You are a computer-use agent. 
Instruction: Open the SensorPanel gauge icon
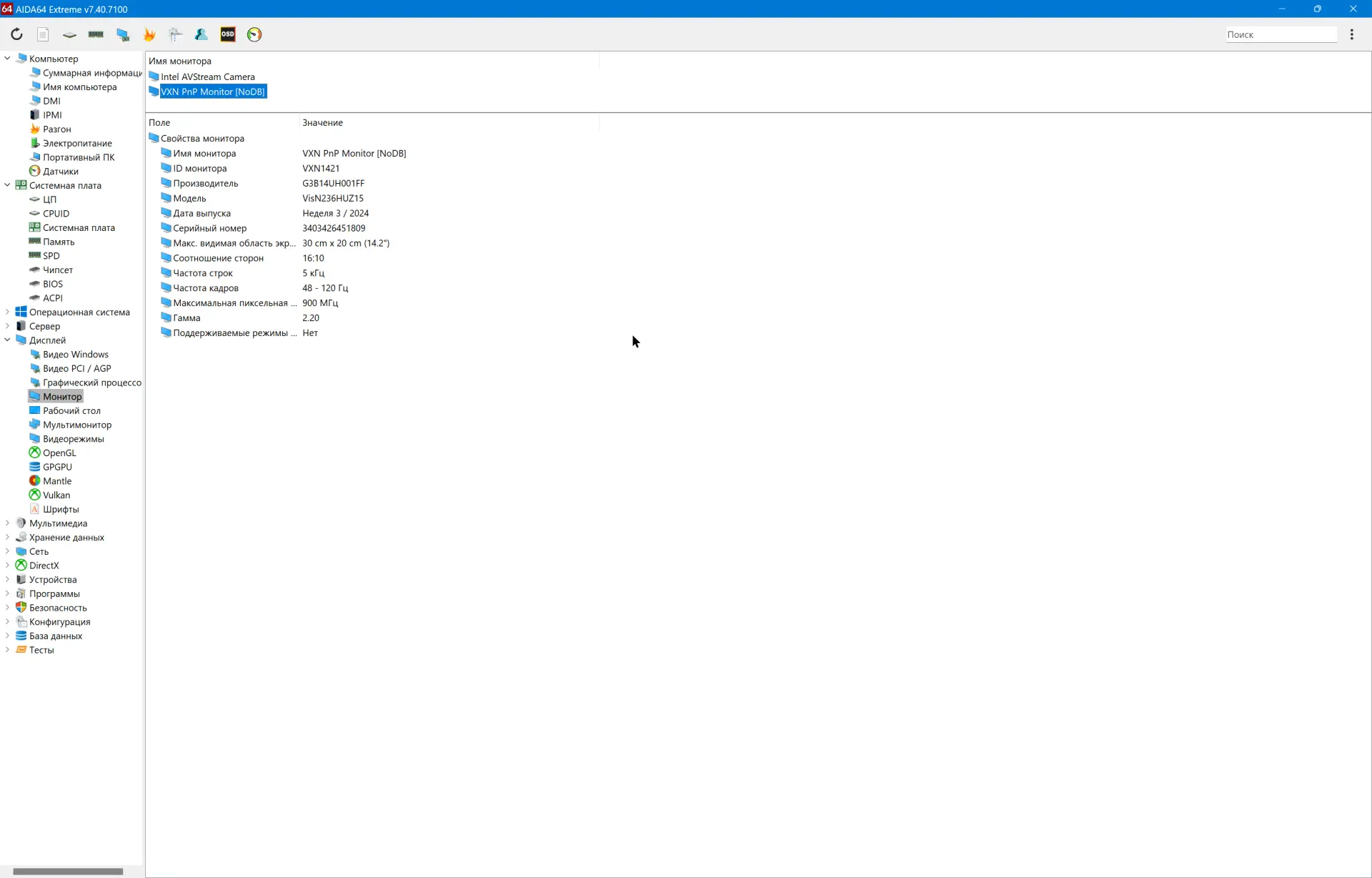[254, 34]
